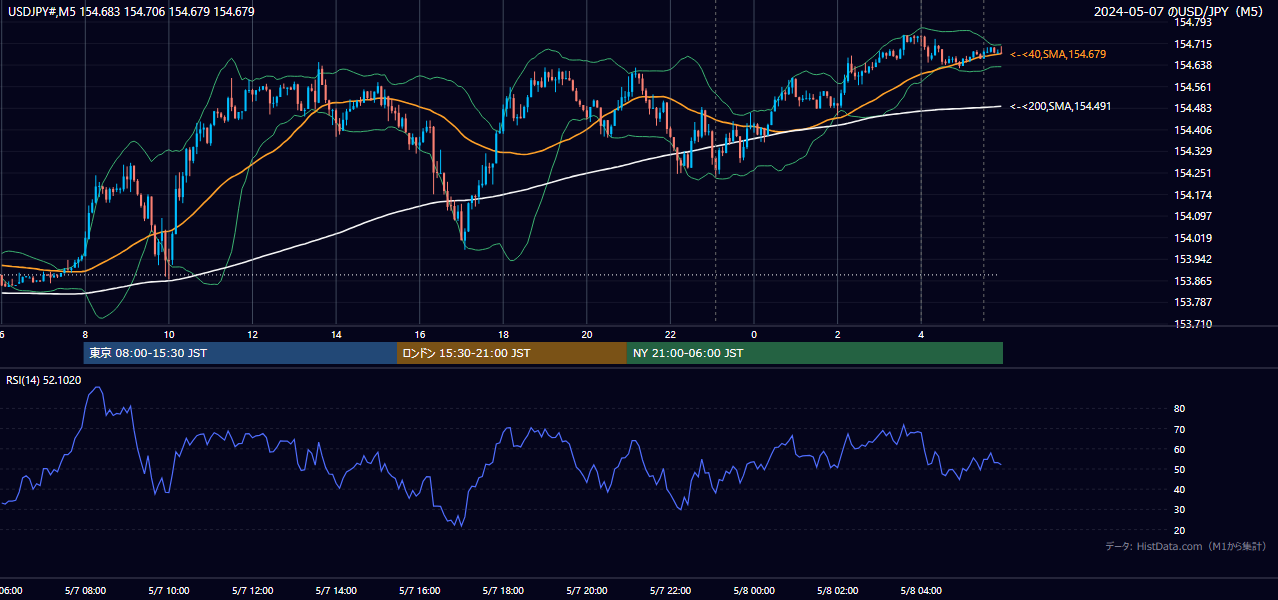This screenshot has height=600, width=1278.
Task: Click the Tokyo 08:00-15:30 JST session bar
Action: point(240,353)
